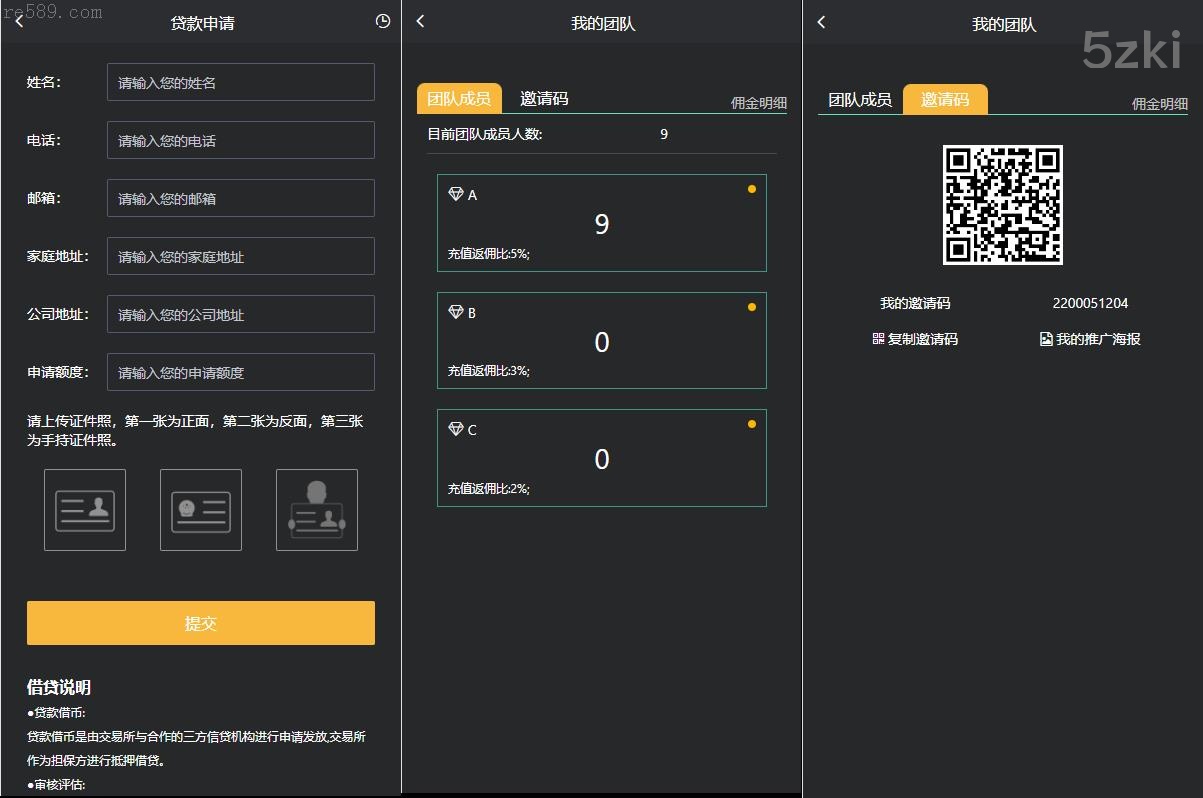Go back from loan application page
The width and height of the screenshot is (1203, 798).
(x=19, y=22)
